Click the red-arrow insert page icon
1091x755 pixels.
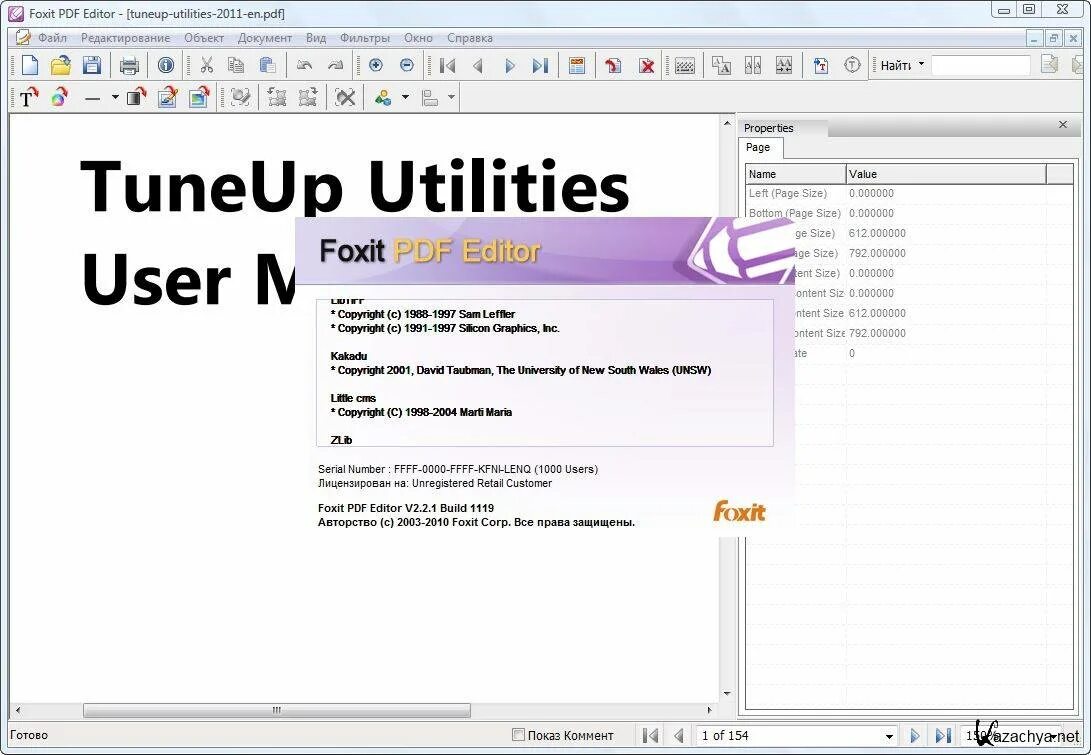click(613, 65)
